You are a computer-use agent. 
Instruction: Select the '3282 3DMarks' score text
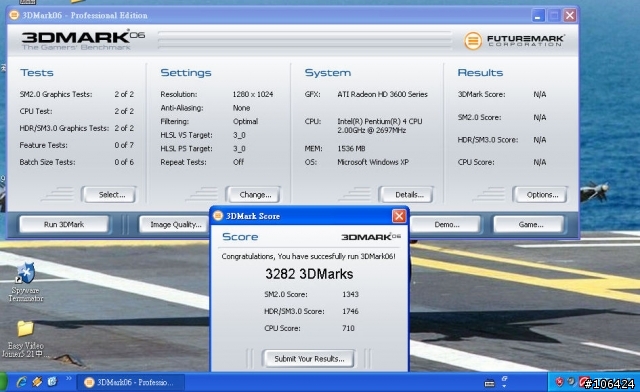click(x=309, y=274)
